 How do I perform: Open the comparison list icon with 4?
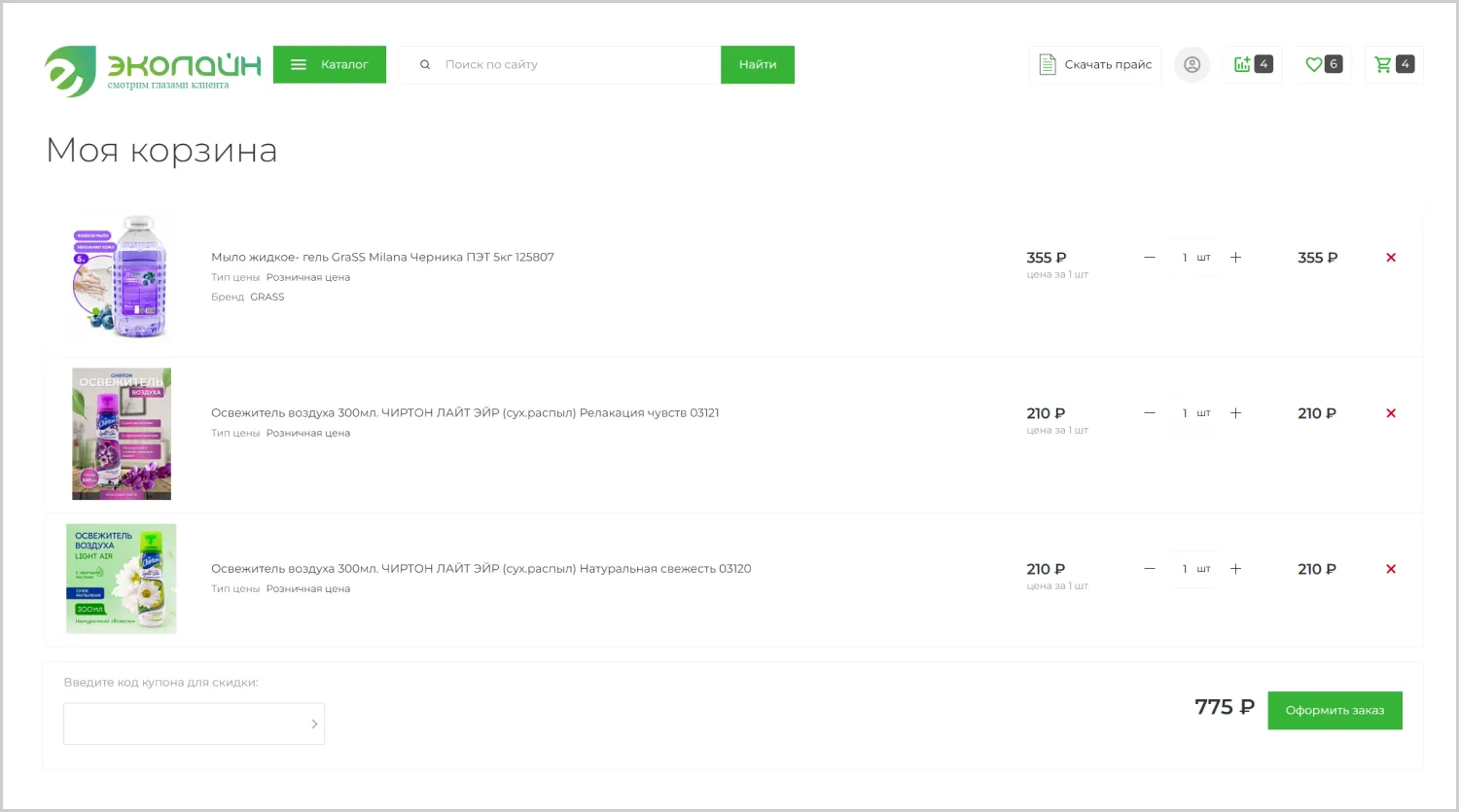click(1253, 64)
